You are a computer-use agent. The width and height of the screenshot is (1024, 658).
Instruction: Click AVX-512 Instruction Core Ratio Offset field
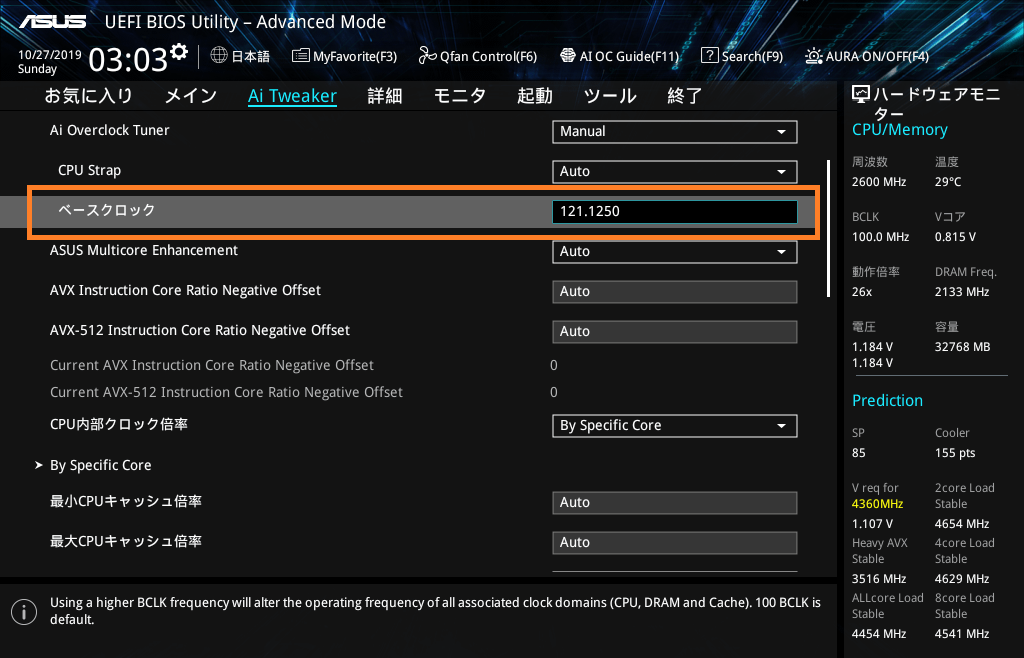pos(675,332)
